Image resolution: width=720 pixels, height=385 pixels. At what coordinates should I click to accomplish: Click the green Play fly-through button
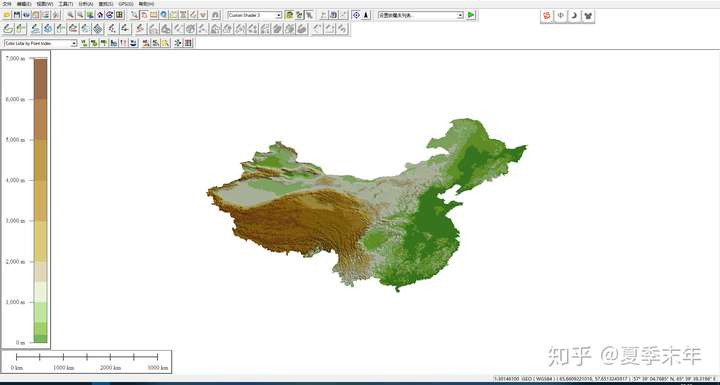[x=471, y=15]
